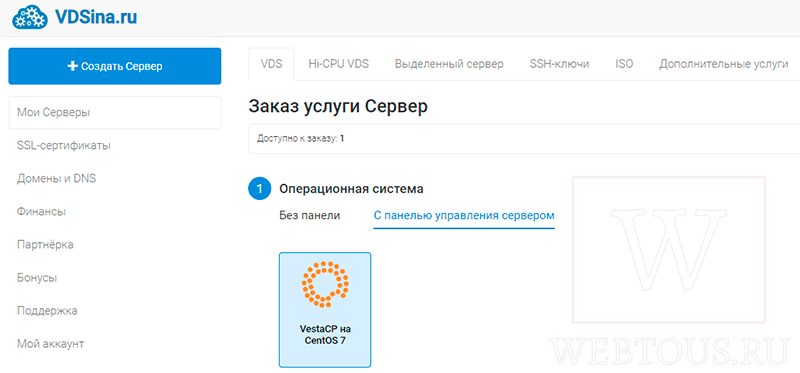The image size is (800, 373).
Task: Open the SSH-ключи tab
Action: coord(559,64)
